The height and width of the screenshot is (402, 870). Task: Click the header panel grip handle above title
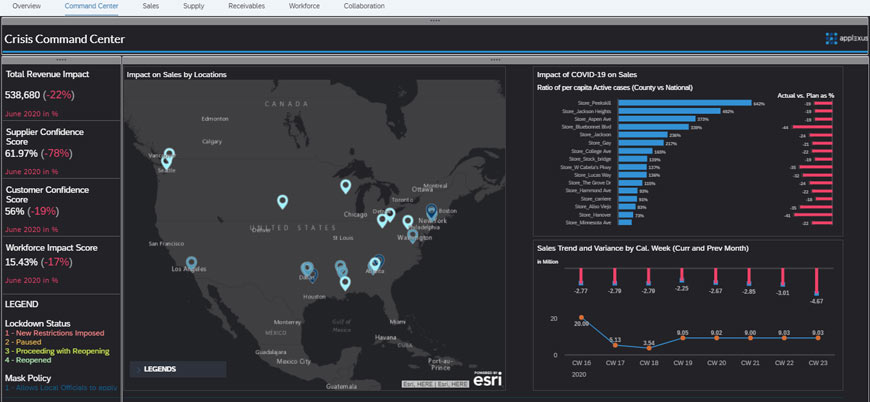[435, 21]
